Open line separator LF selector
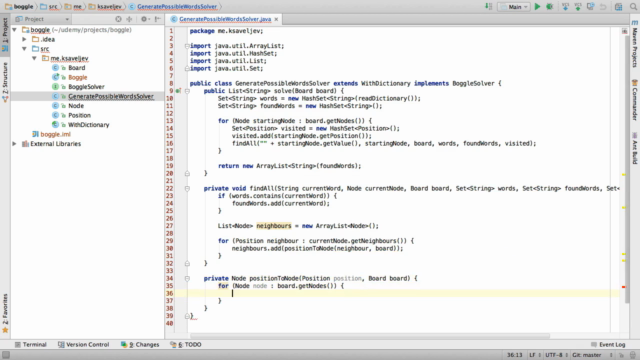The width and height of the screenshot is (640, 360). coord(534,355)
